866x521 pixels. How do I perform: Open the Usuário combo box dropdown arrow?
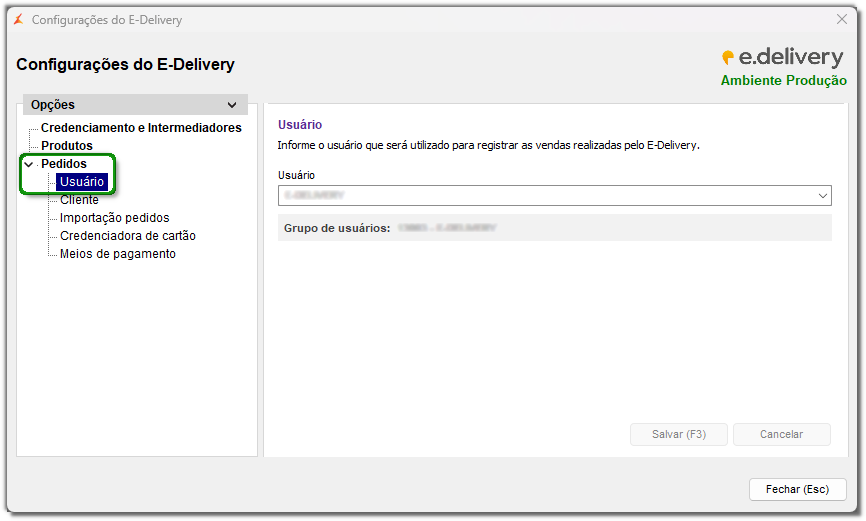(822, 196)
